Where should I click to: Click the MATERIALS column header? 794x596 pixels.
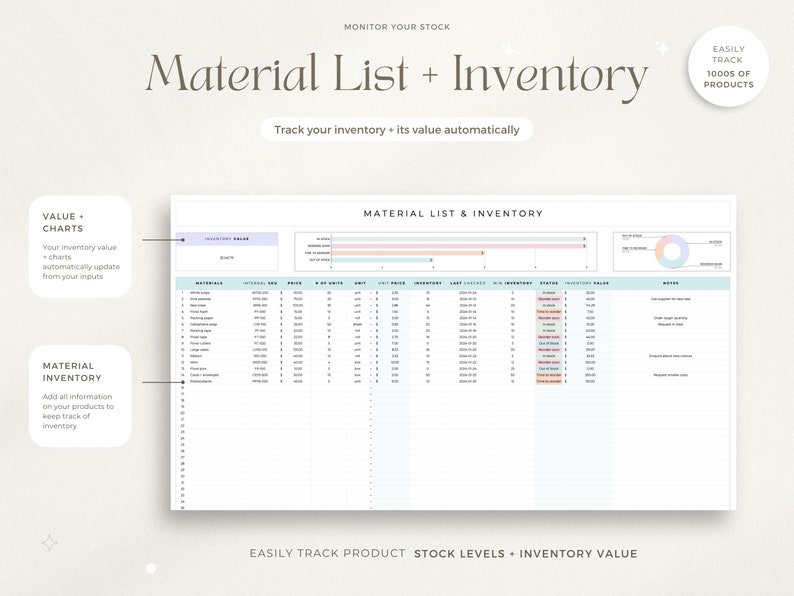coord(209,283)
